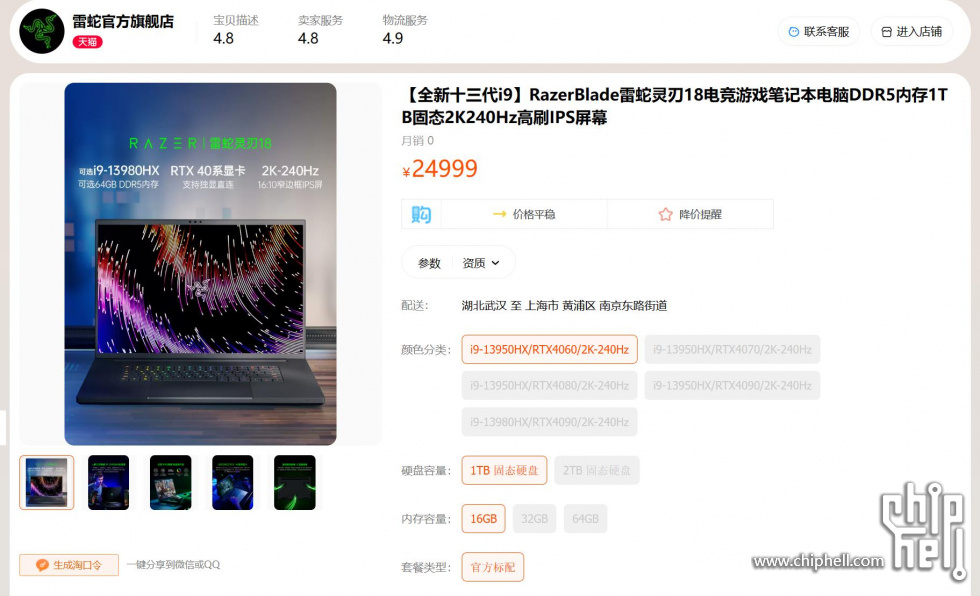Click the 卖家服务 4.8 rating
Screen dimensions: 980x596
[320, 29]
